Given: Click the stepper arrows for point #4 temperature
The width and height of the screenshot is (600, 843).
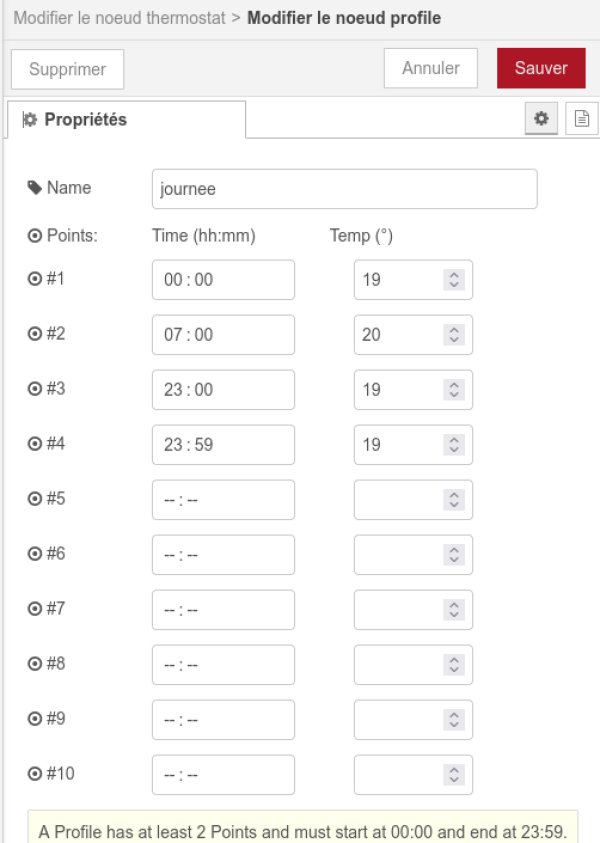Looking at the screenshot, I should [454, 445].
